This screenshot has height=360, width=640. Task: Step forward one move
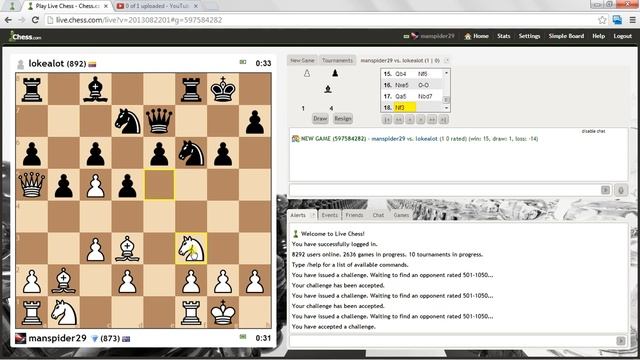tap(421, 120)
